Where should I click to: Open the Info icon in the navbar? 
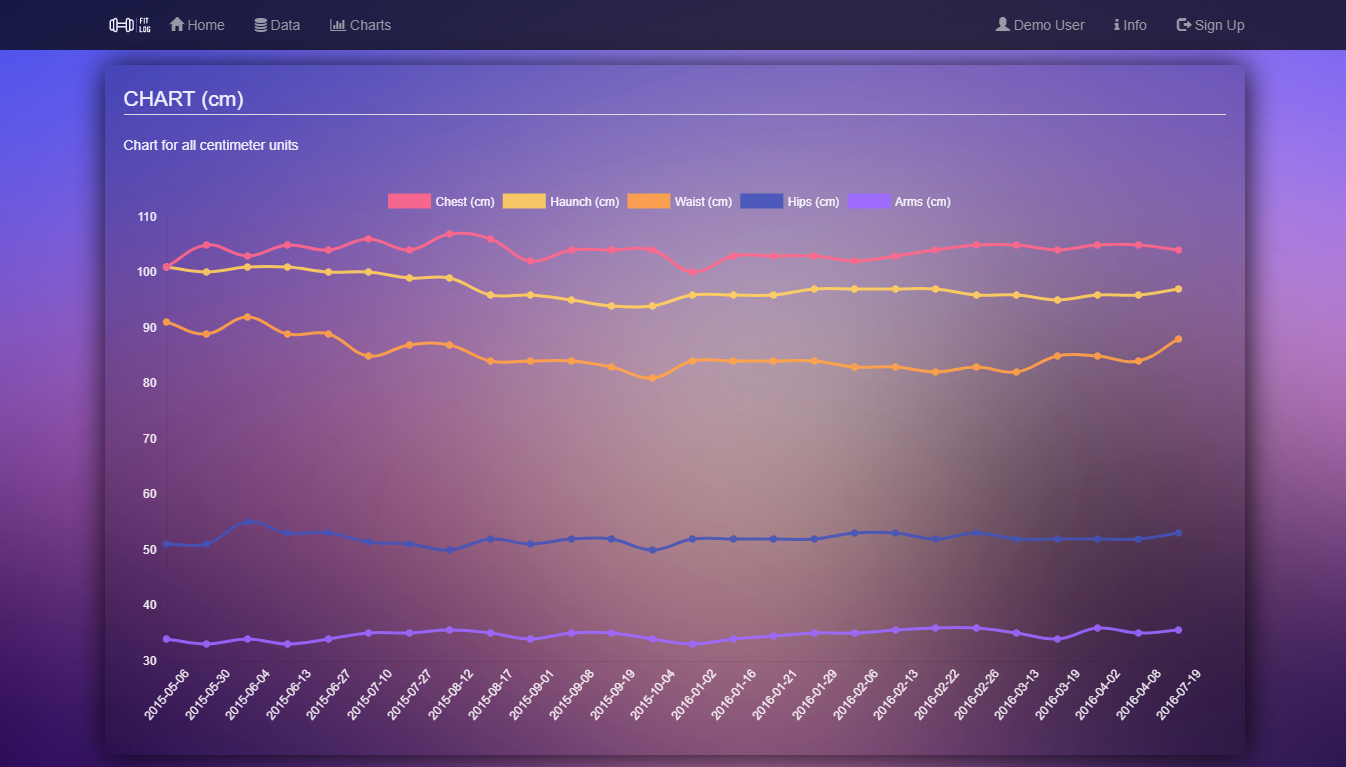point(1117,24)
